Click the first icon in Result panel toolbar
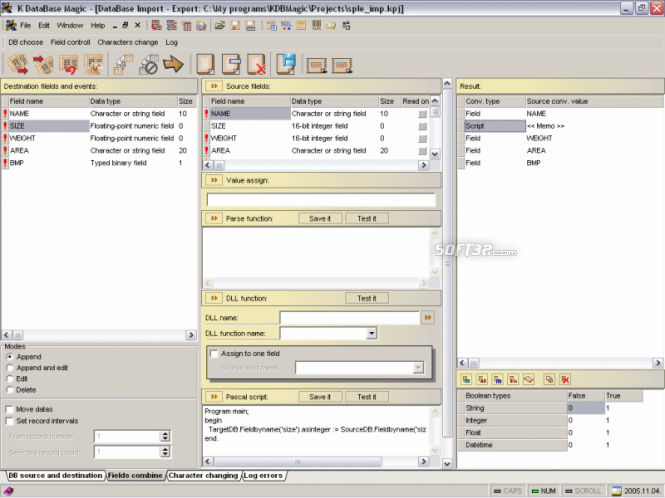The height and width of the screenshot is (498, 665). point(467,379)
